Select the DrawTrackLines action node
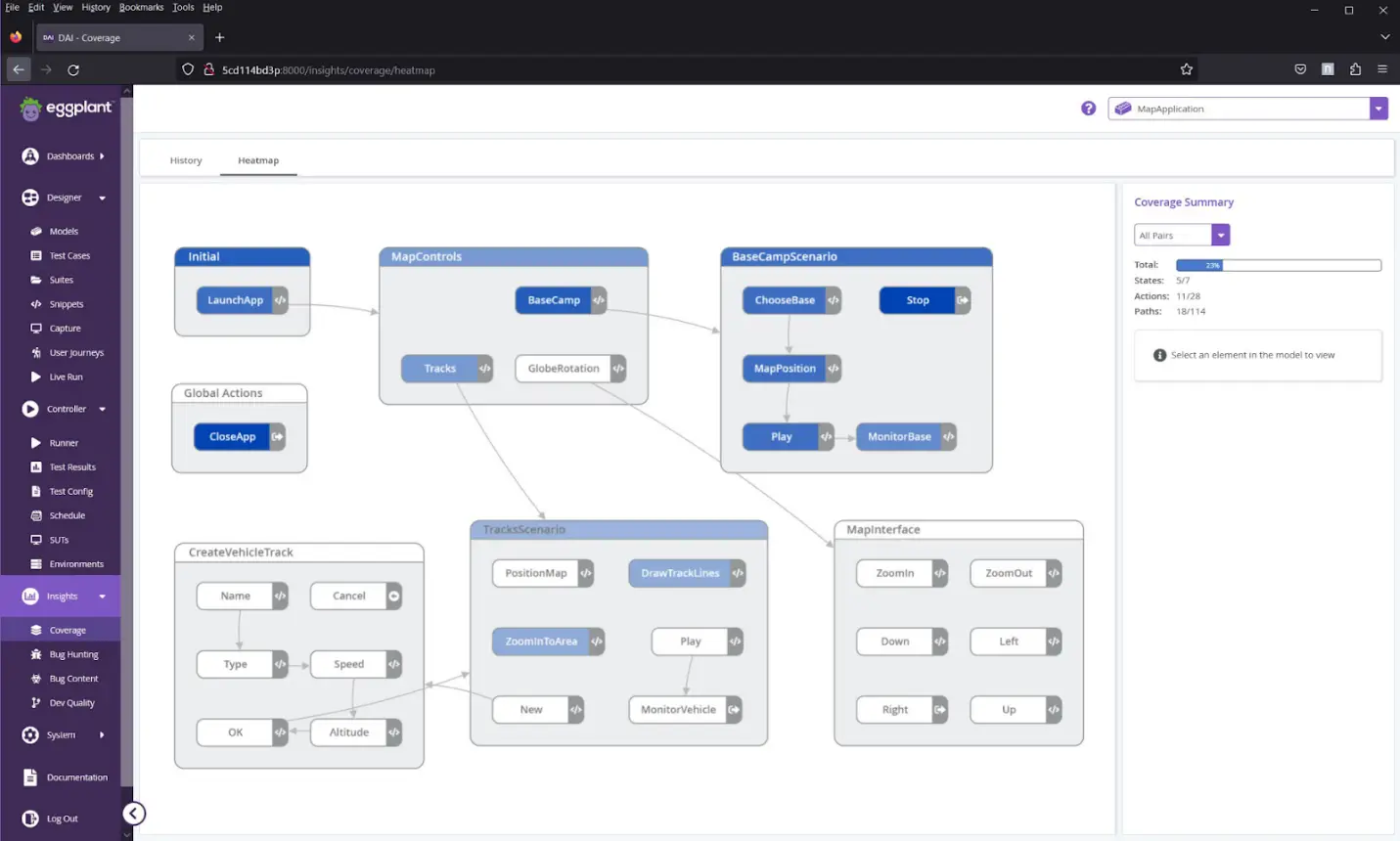This screenshot has height=841, width=1400. click(x=680, y=573)
